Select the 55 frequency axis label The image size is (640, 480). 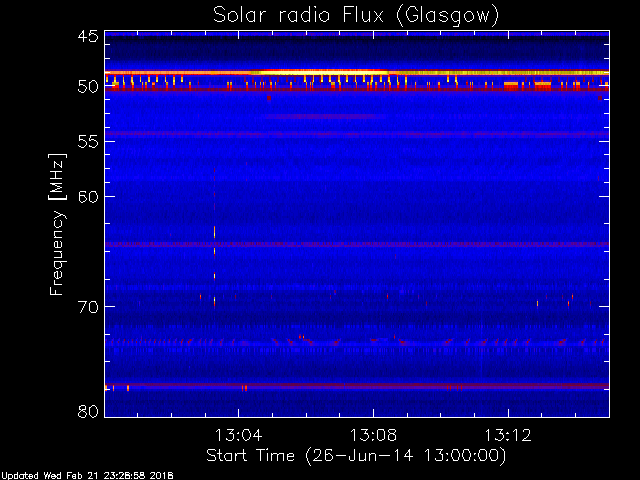(88, 142)
